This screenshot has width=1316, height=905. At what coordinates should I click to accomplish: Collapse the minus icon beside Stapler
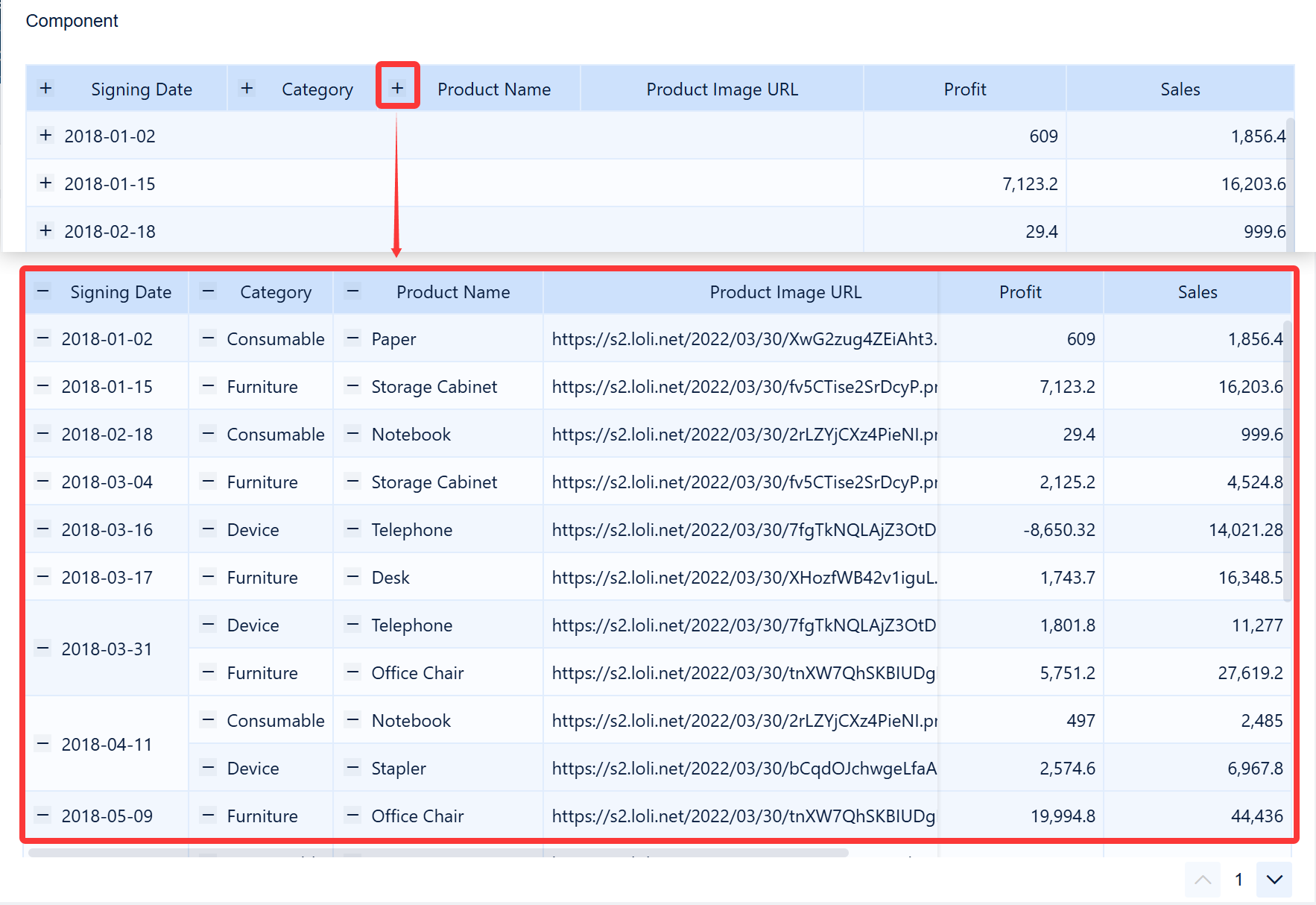click(352, 768)
